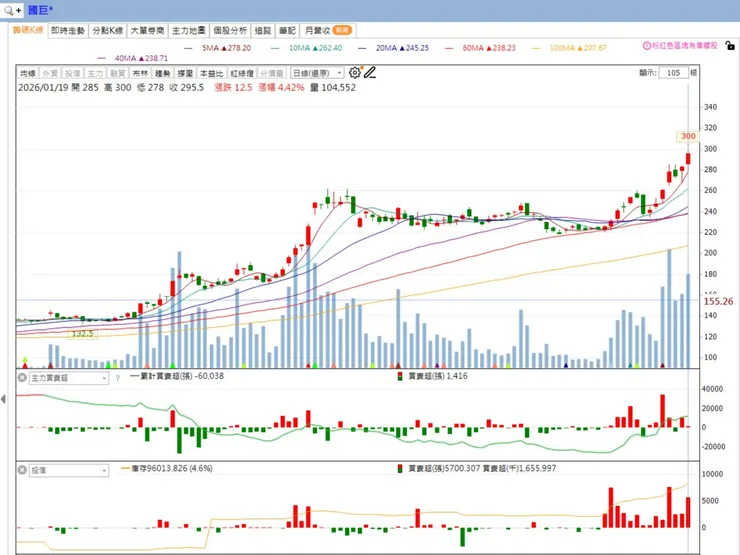Click the 155.26 price line label

(x=718, y=301)
